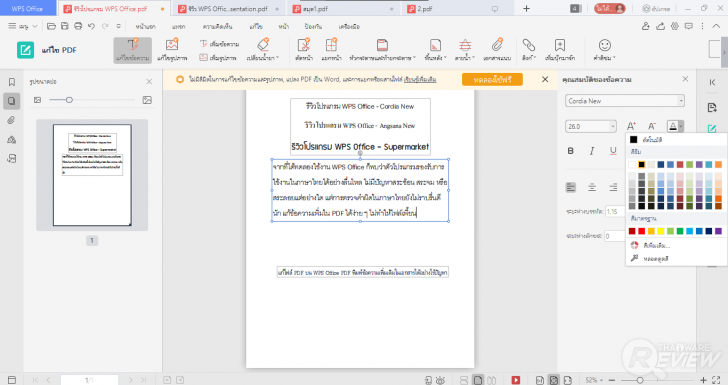
Task: Open the attachments panel in left sidebar
Action: (12, 120)
